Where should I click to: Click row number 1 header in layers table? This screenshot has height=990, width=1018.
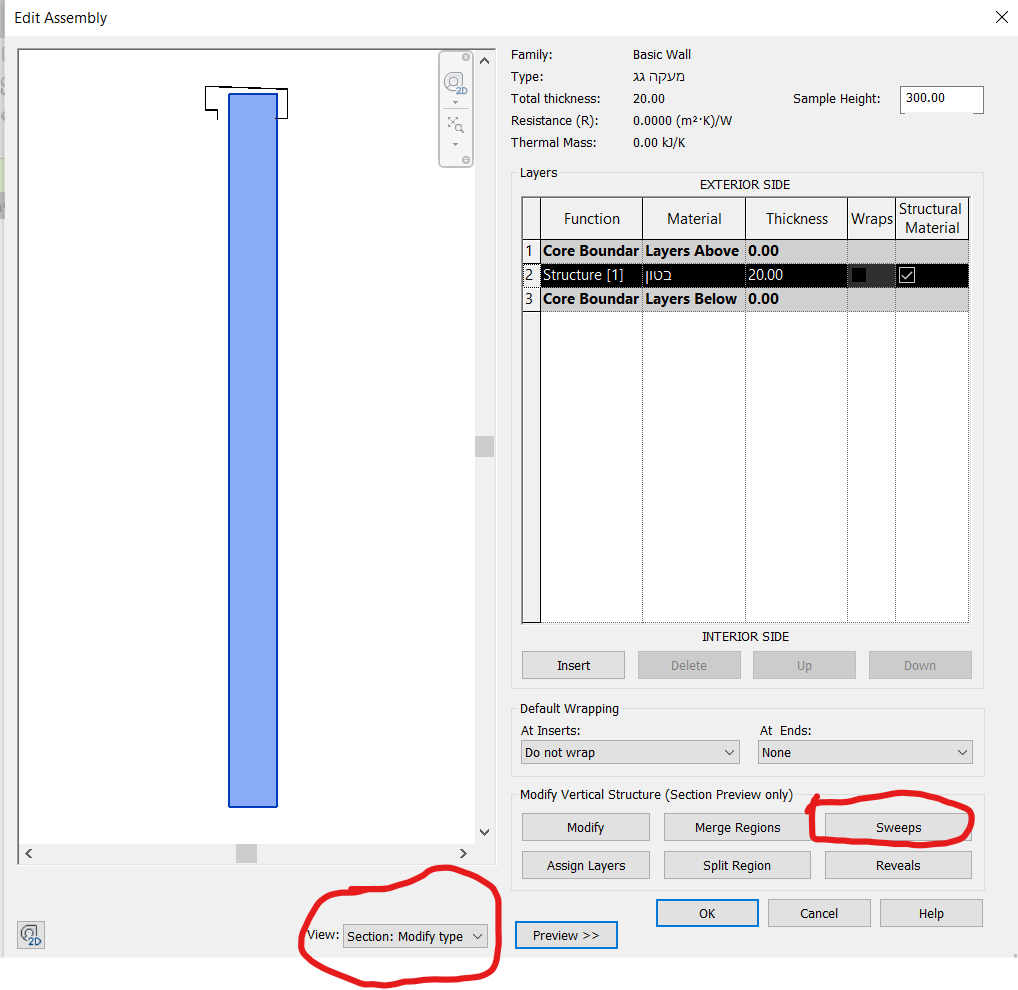tap(531, 251)
